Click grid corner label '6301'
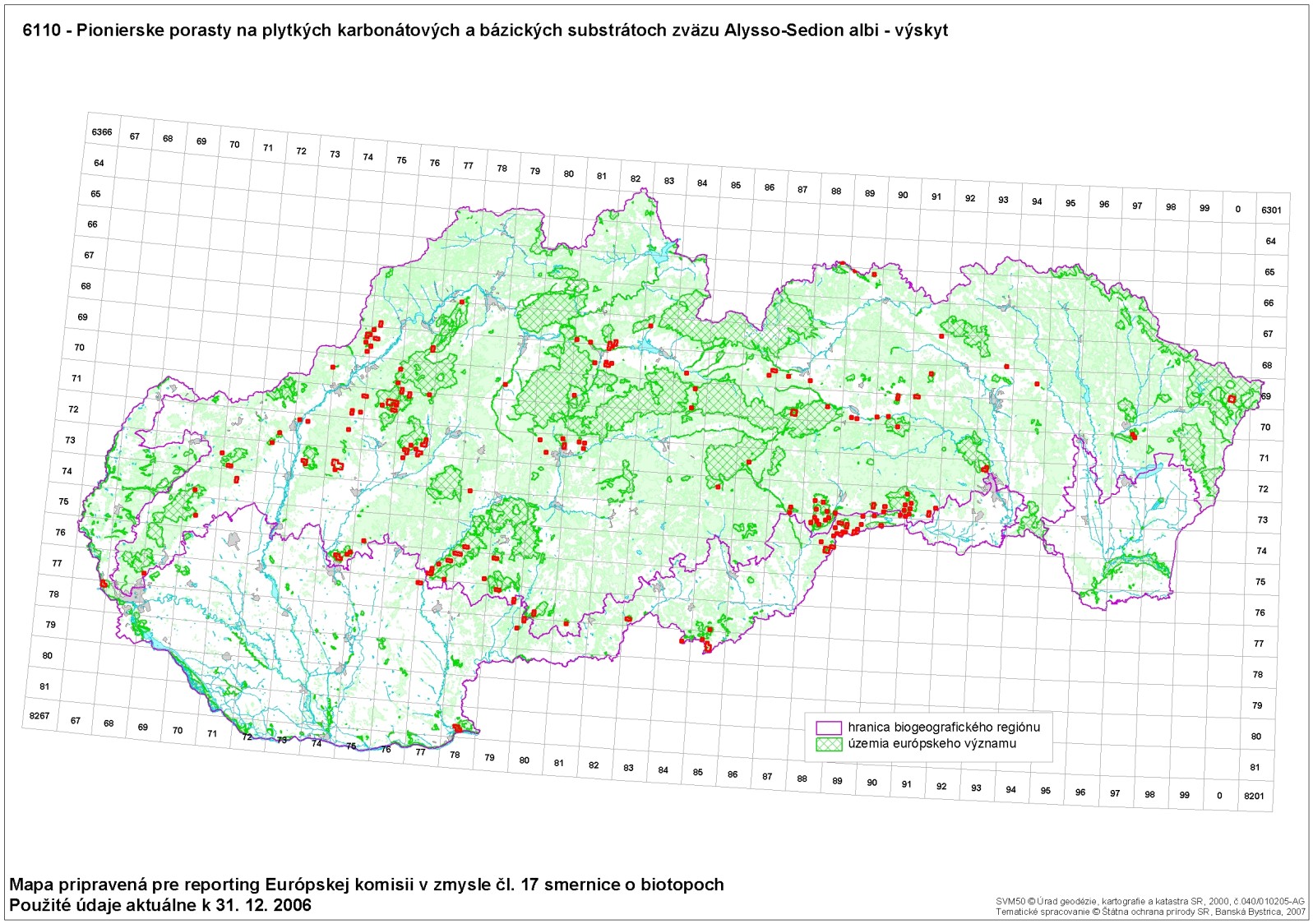 1271,210
